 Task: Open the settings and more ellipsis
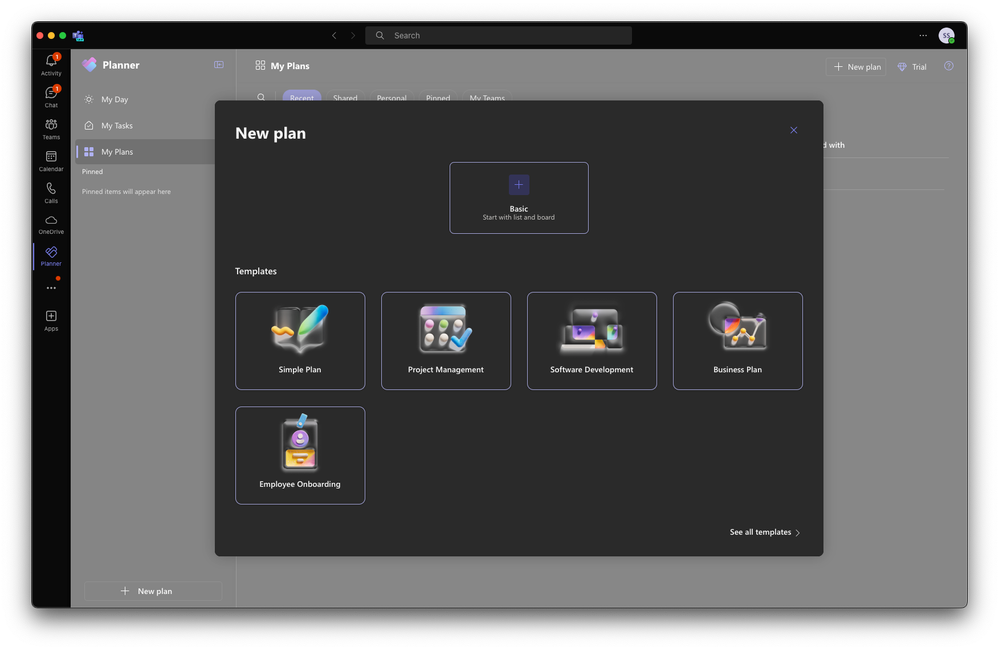click(923, 36)
